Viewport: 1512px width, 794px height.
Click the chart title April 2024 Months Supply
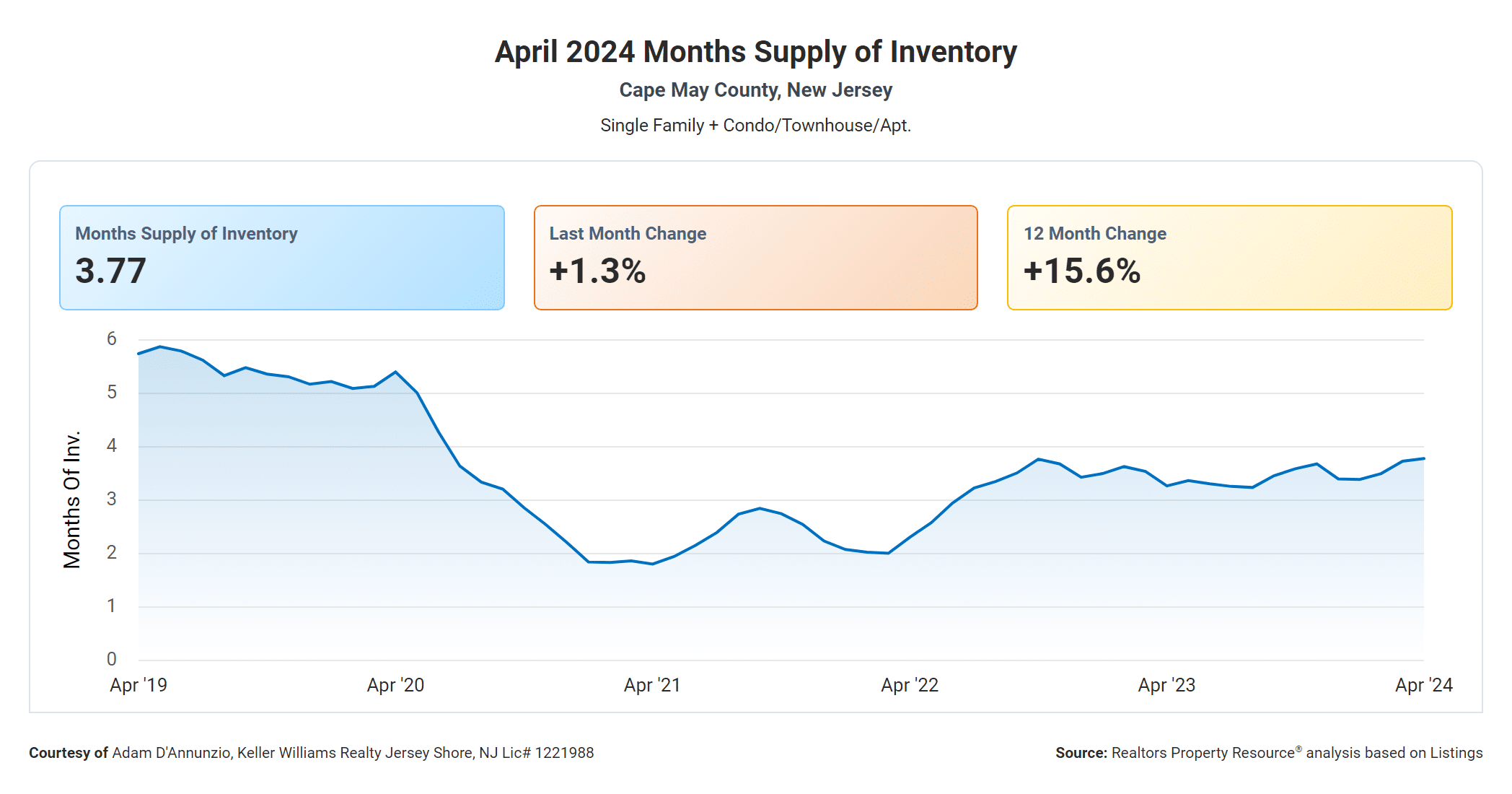coord(755,52)
